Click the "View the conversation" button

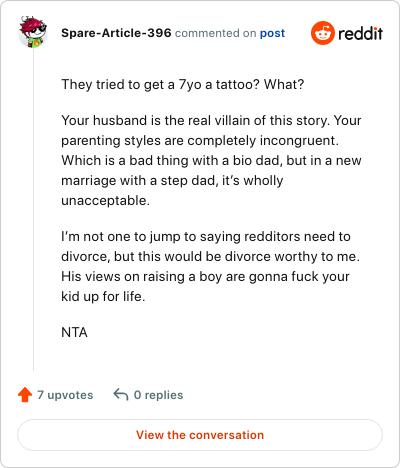(200, 435)
